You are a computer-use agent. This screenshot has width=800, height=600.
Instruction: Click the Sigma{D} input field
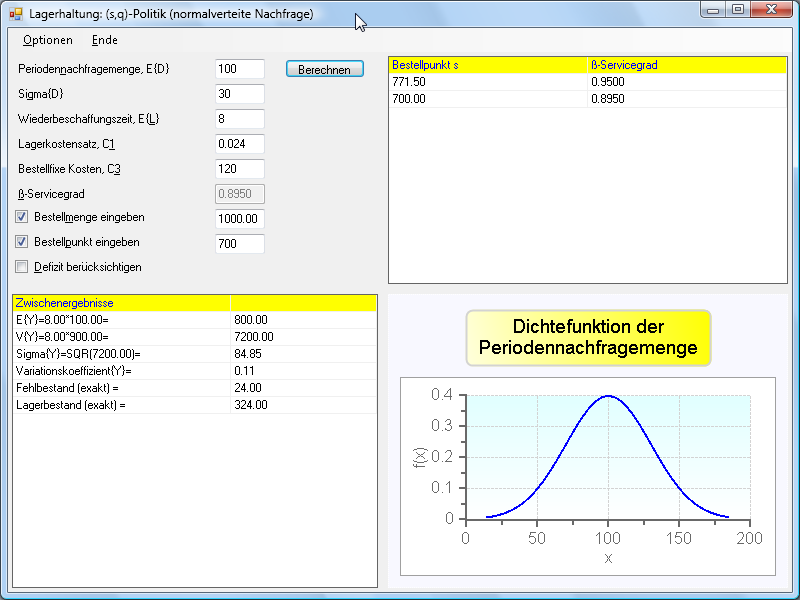(x=239, y=94)
